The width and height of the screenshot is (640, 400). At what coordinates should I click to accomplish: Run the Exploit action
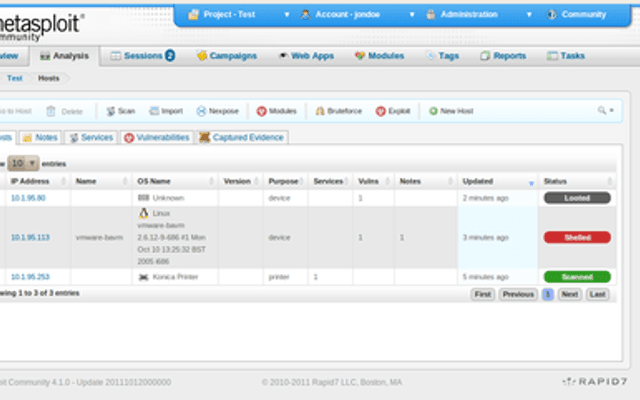tap(393, 111)
